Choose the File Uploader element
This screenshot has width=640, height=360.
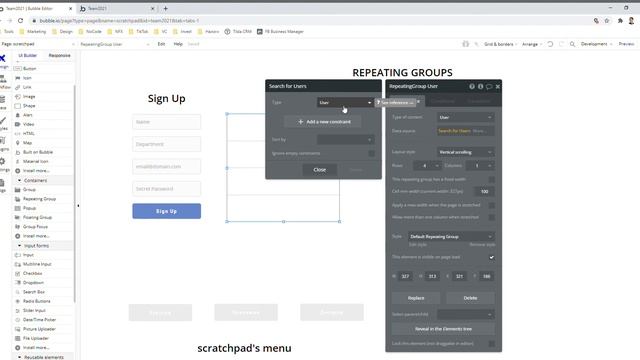coord(35,338)
